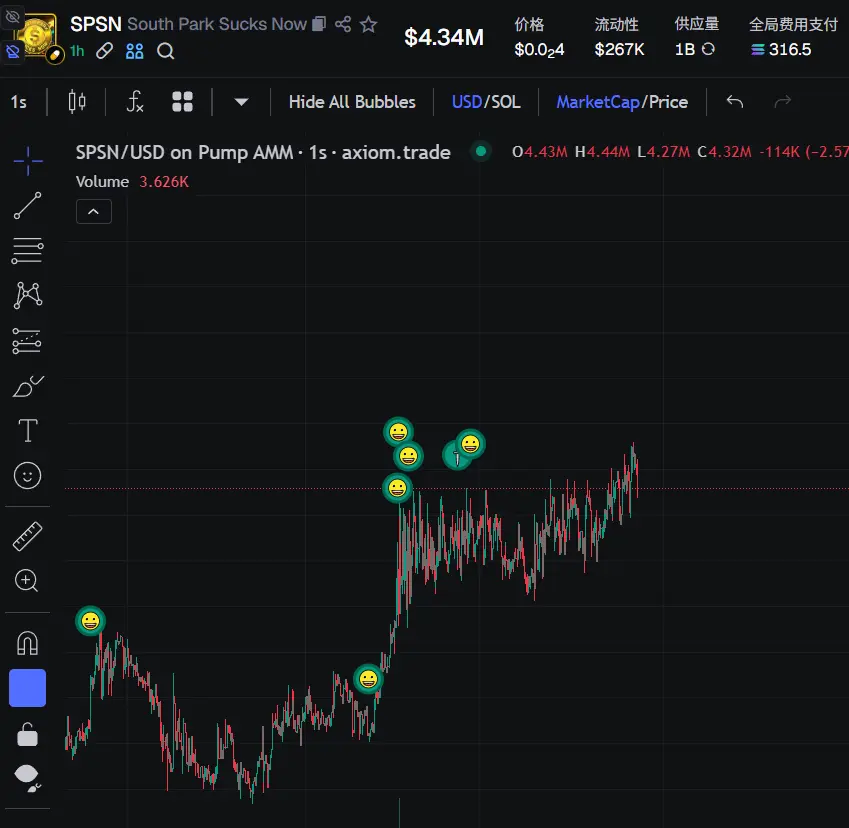
Task: Toggle MarketCap/Price display mode
Action: (x=622, y=102)
